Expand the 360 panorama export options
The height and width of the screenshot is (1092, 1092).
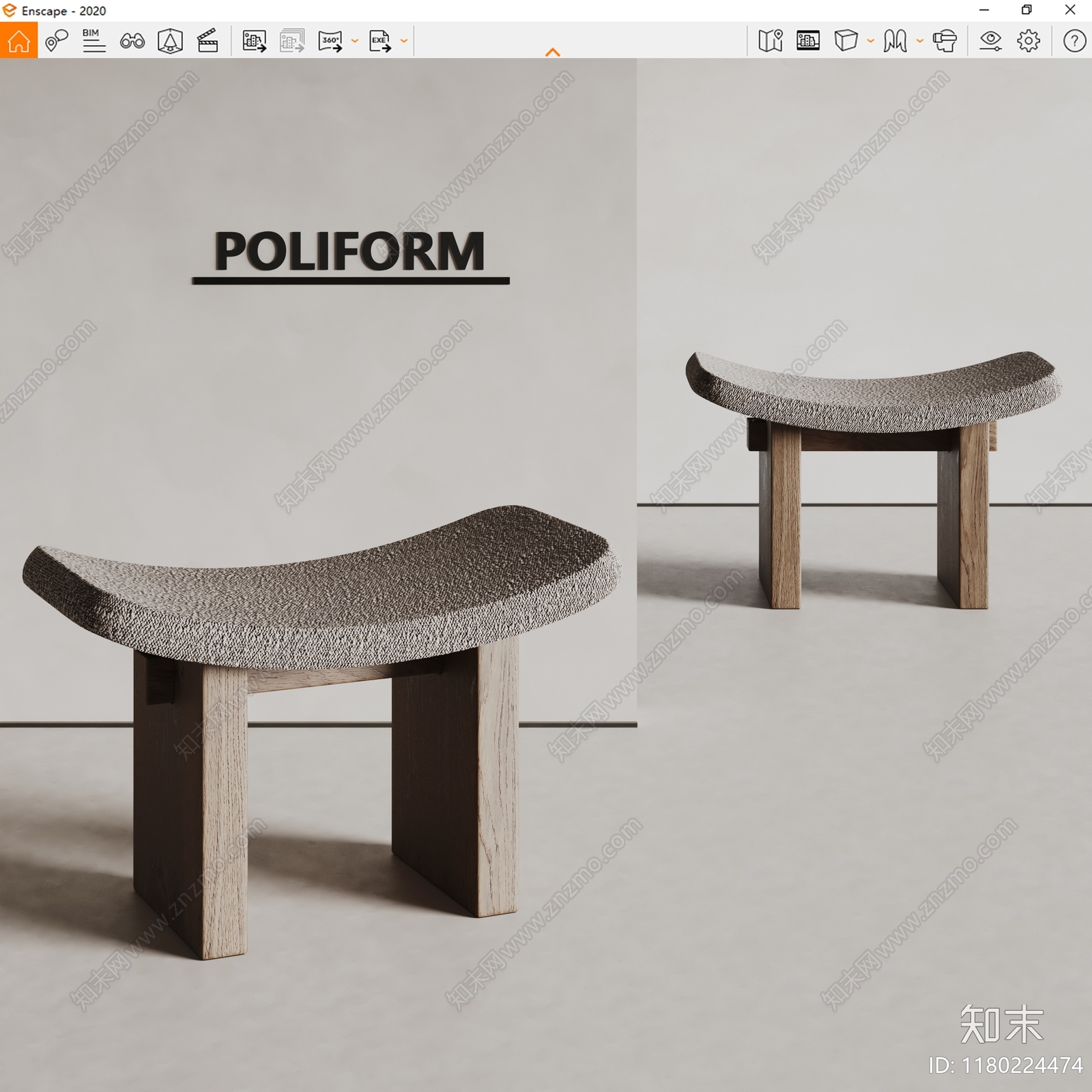tap(355, 41)
